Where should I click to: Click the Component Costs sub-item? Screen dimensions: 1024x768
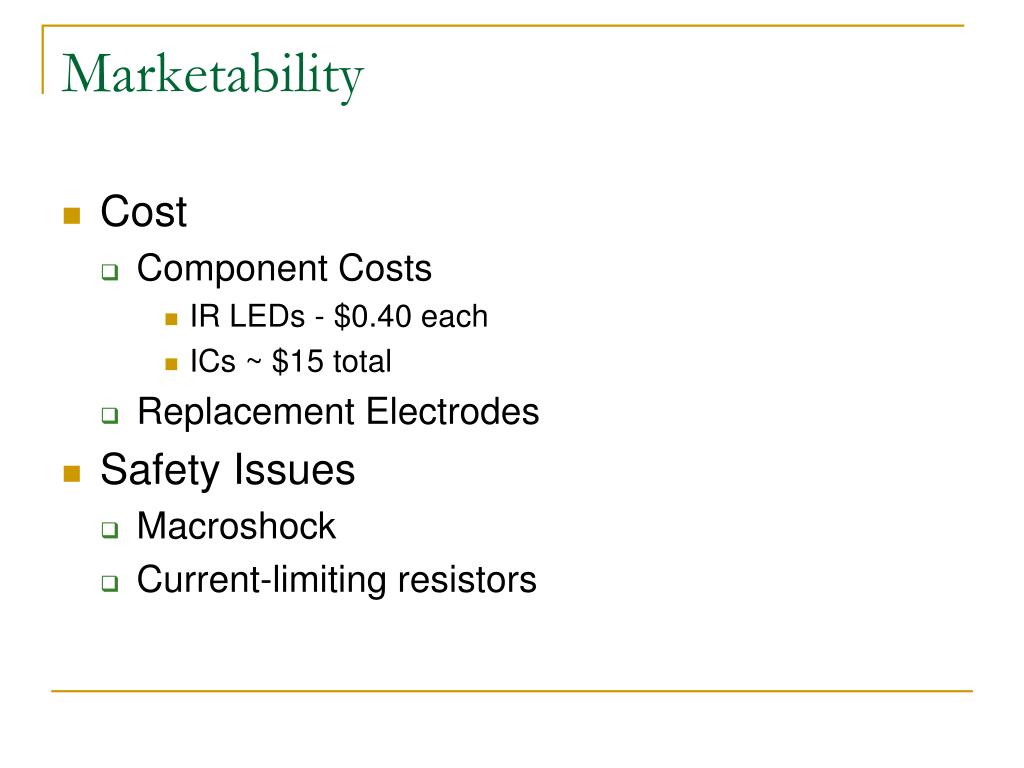(x=284, y=268)
